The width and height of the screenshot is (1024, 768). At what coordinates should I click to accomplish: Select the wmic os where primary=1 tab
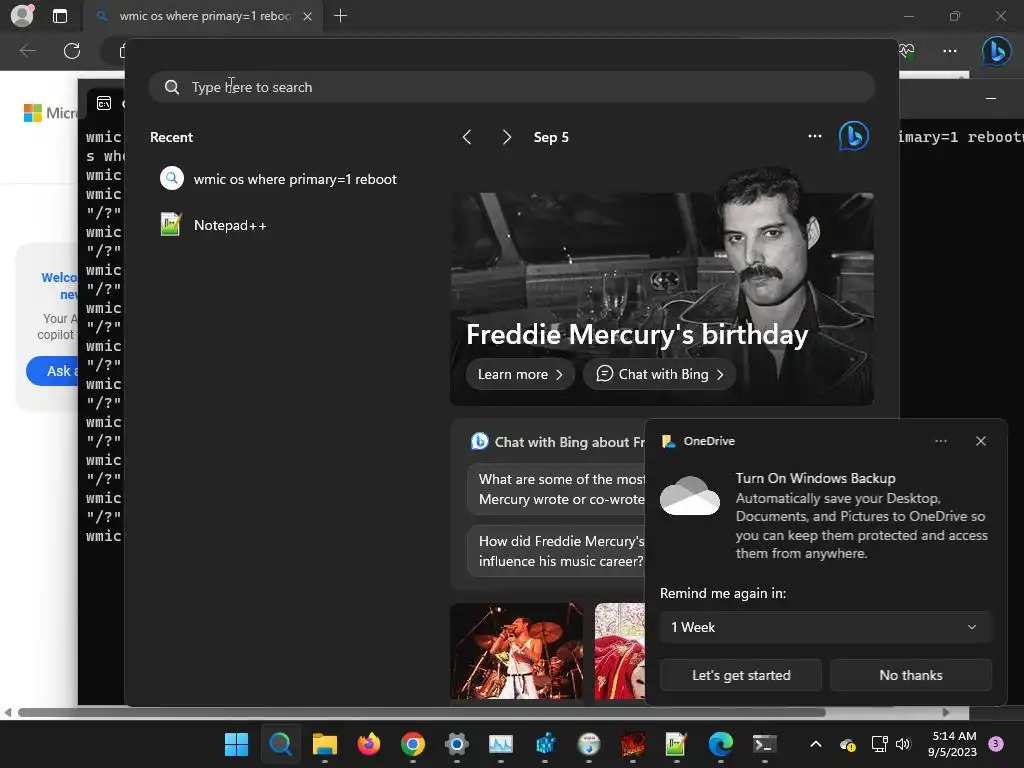pos(203,16)
